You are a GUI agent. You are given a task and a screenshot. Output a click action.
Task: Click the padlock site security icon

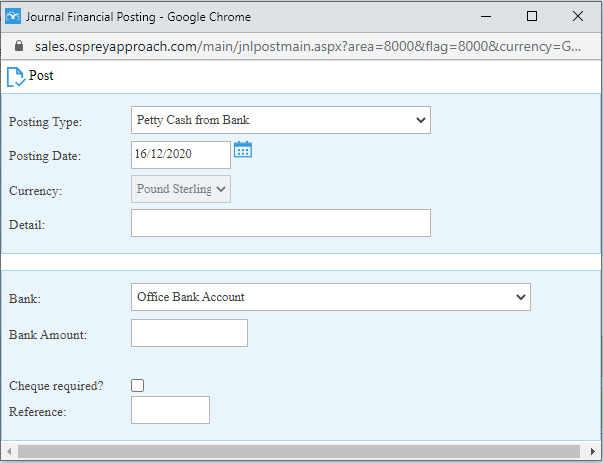point(18,46)
